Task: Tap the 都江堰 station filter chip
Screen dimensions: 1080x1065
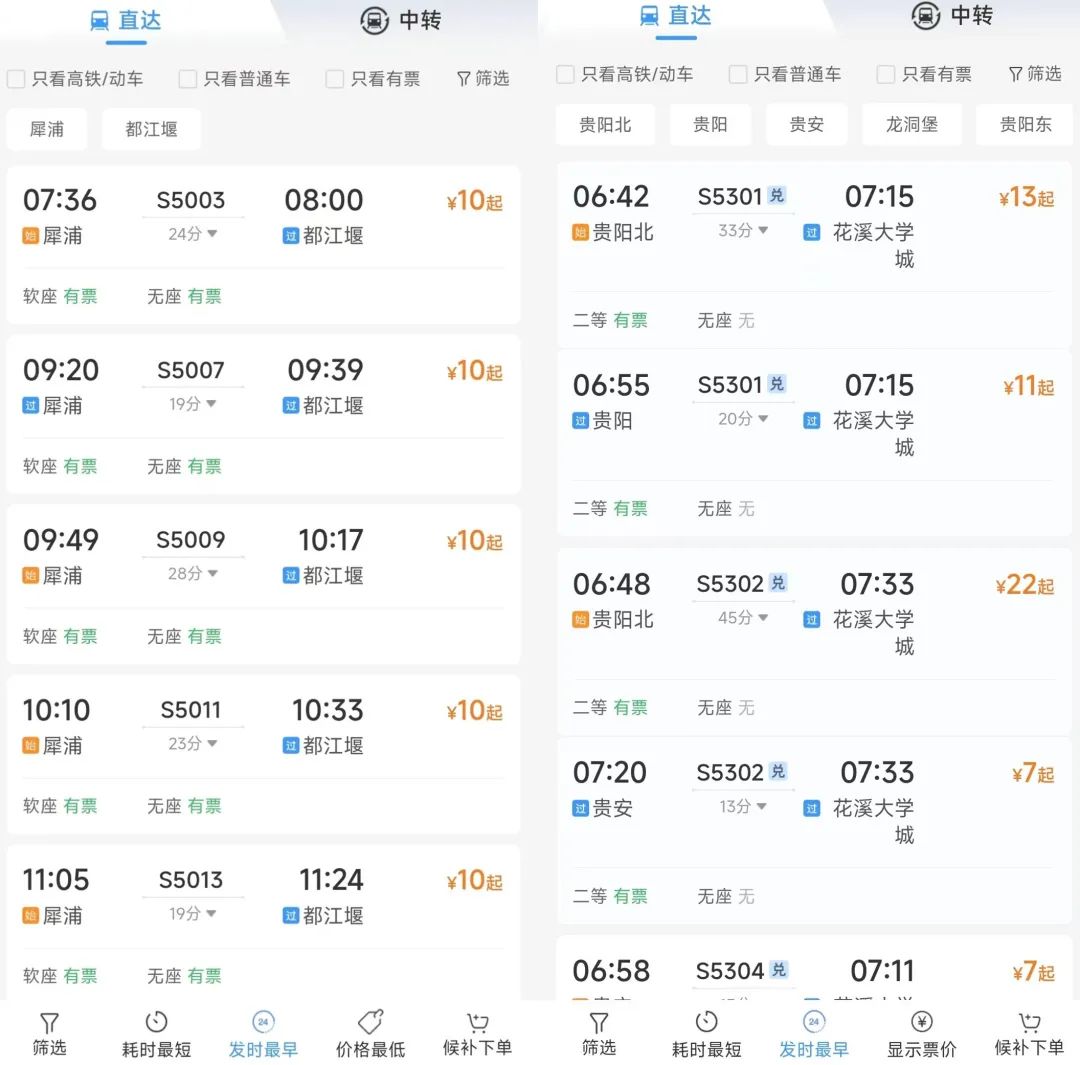Action: [x=151, y=129]
